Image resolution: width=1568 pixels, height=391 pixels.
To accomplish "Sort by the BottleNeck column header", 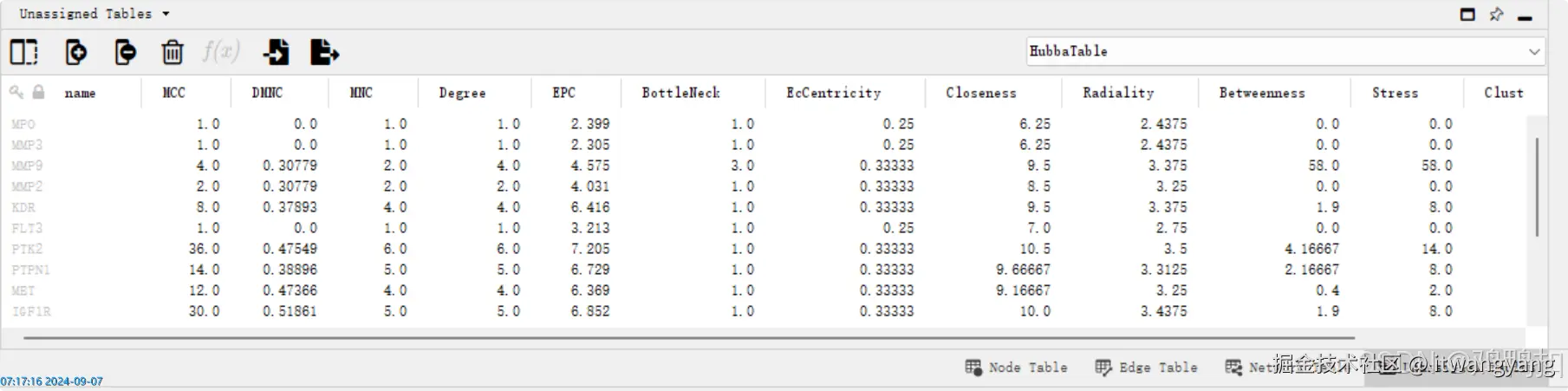I will [x=680, y=93].
